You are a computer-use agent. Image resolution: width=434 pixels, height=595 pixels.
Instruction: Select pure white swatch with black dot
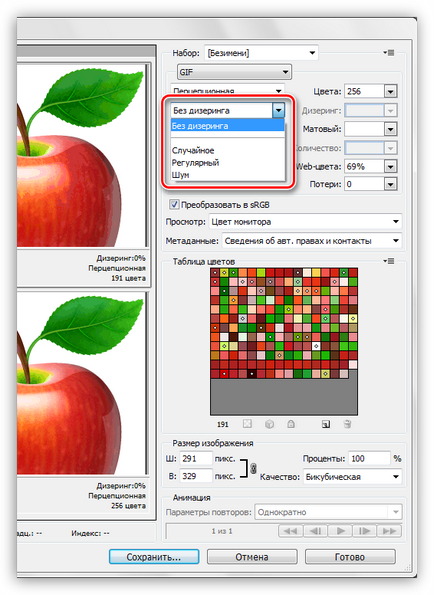316,346
